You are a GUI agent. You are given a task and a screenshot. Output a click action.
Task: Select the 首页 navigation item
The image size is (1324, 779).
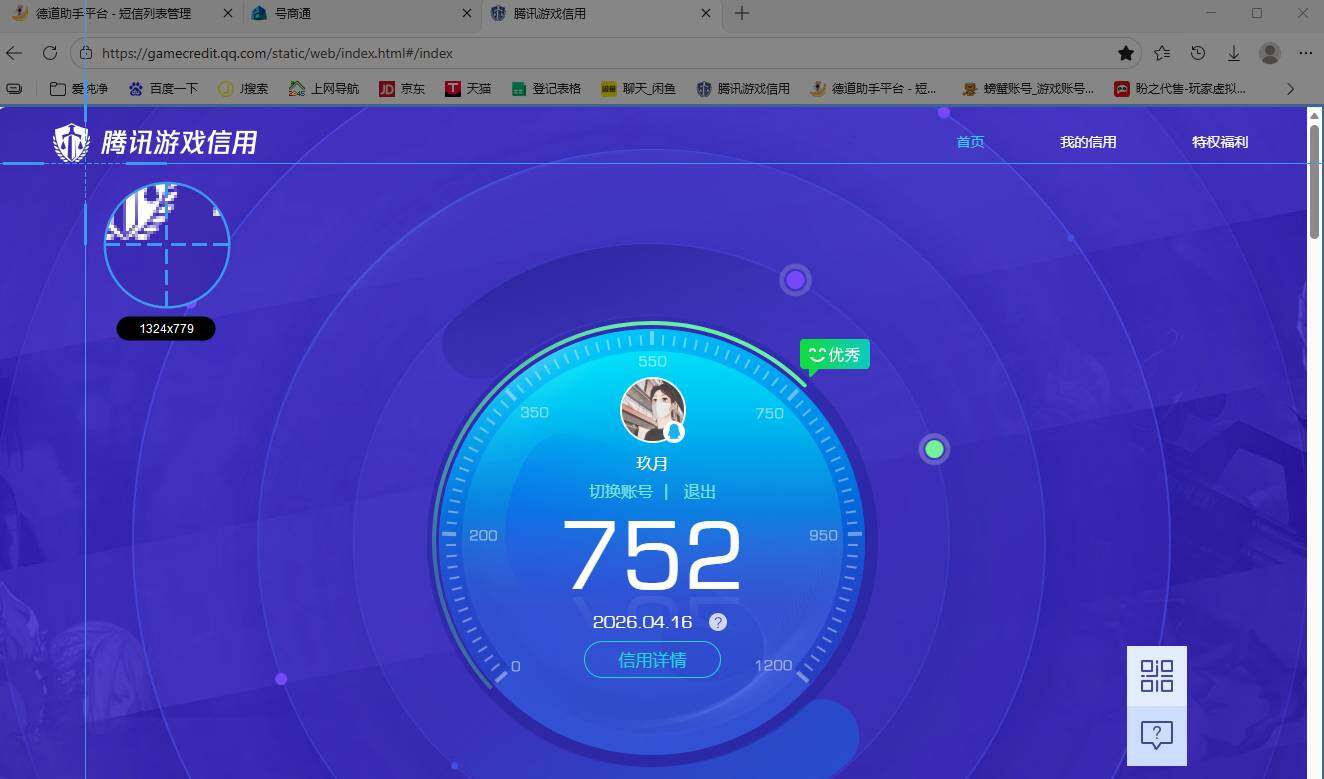[x=970, y=142]
